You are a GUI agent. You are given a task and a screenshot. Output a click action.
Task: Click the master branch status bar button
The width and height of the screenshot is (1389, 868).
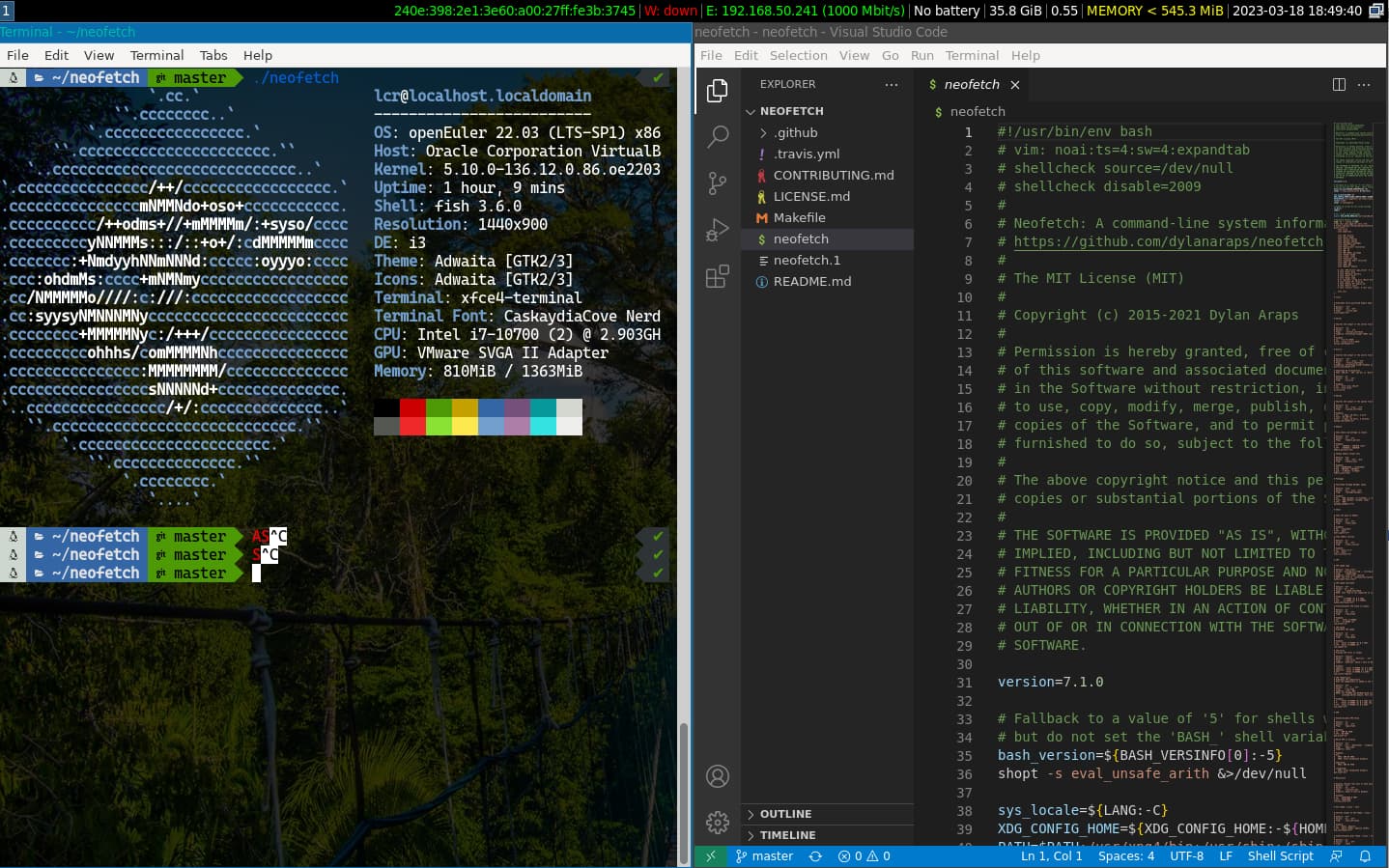(764, 856)
